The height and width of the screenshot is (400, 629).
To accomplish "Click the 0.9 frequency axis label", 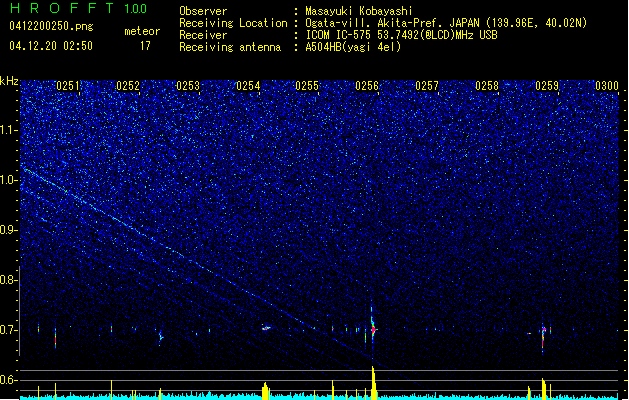I will pos(8,230).
